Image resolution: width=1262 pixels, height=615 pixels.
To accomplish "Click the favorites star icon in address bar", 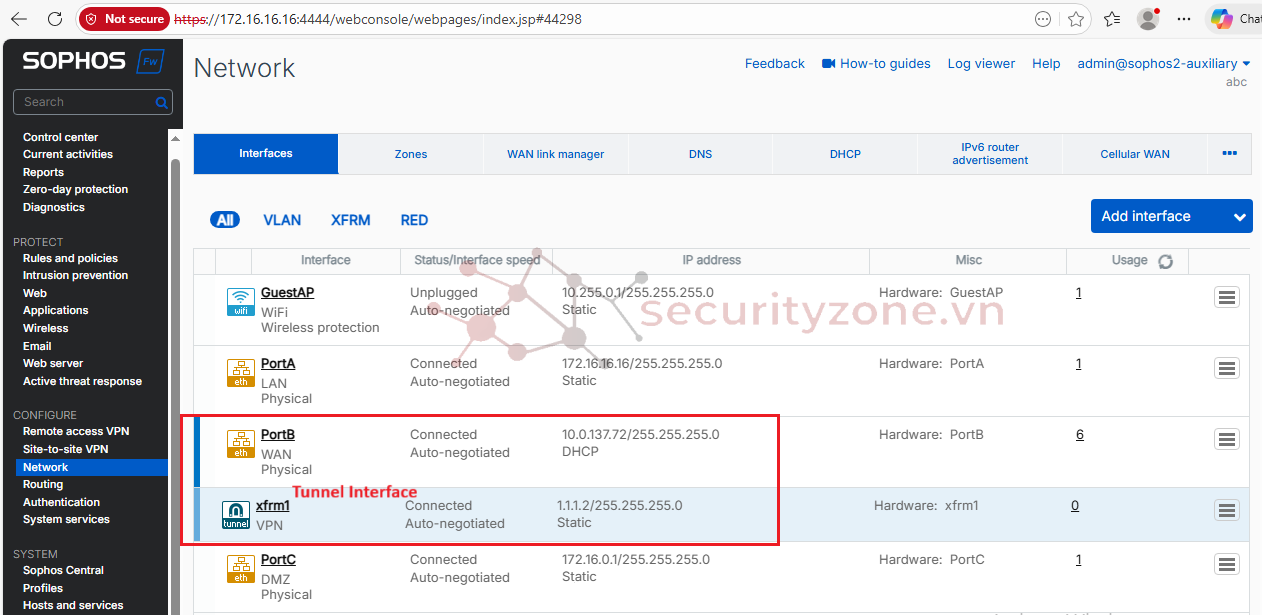I will point(1076,19).
